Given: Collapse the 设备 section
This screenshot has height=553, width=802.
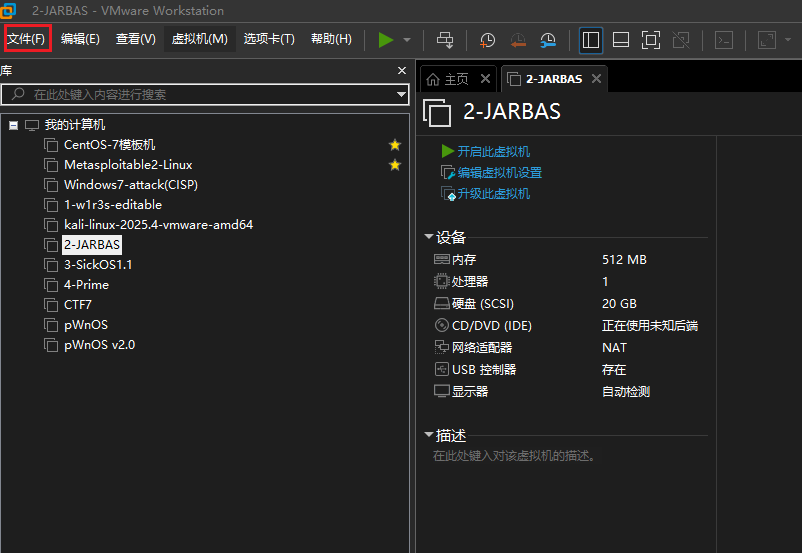Looking at the screenshot, I should tap(429, 236).
